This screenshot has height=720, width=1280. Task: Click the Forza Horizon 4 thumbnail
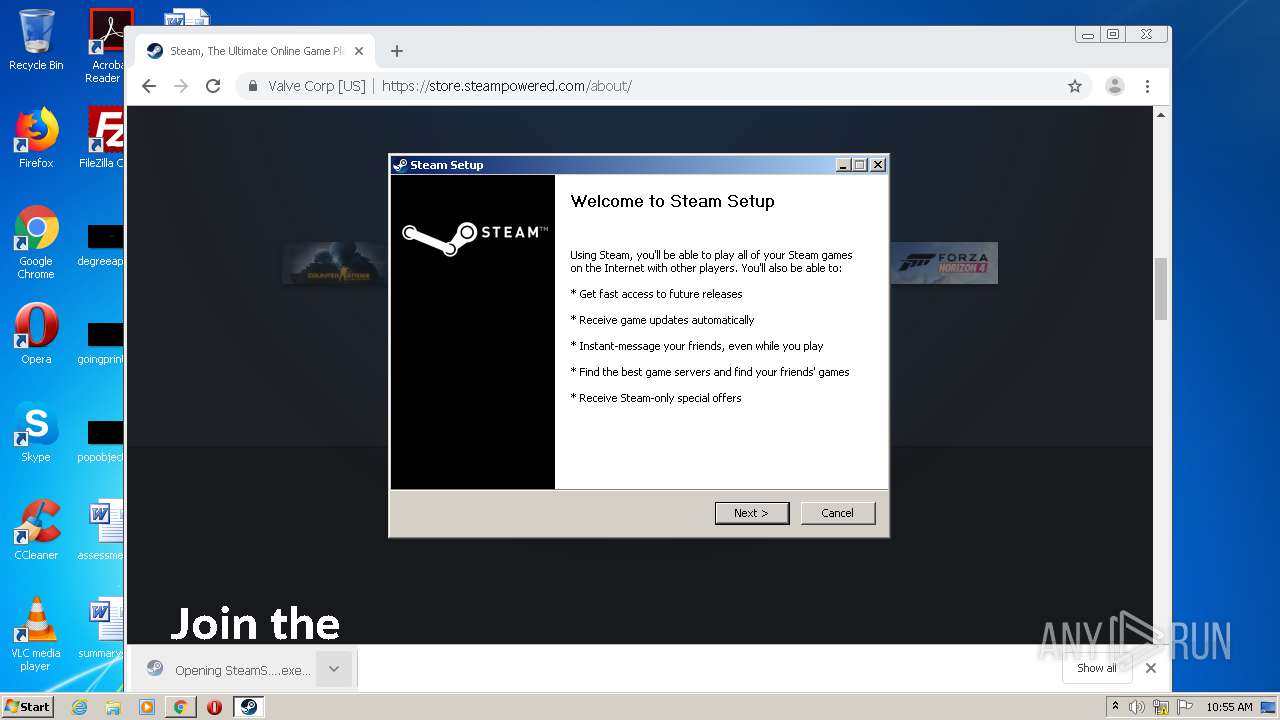point(944,263)
